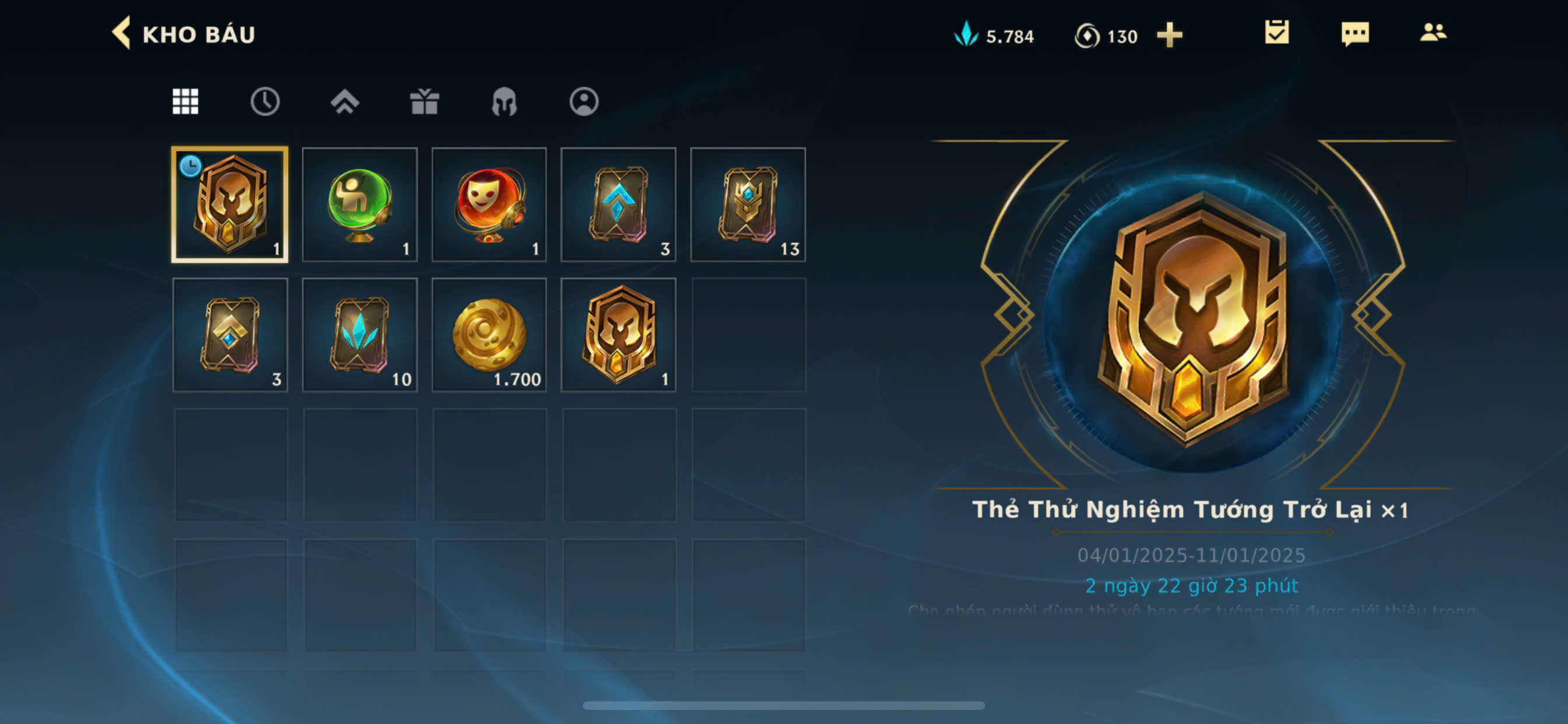Screen dimensions: 1568x724
Task: Switch to the time-limited items clock tab
Action: 265,101
